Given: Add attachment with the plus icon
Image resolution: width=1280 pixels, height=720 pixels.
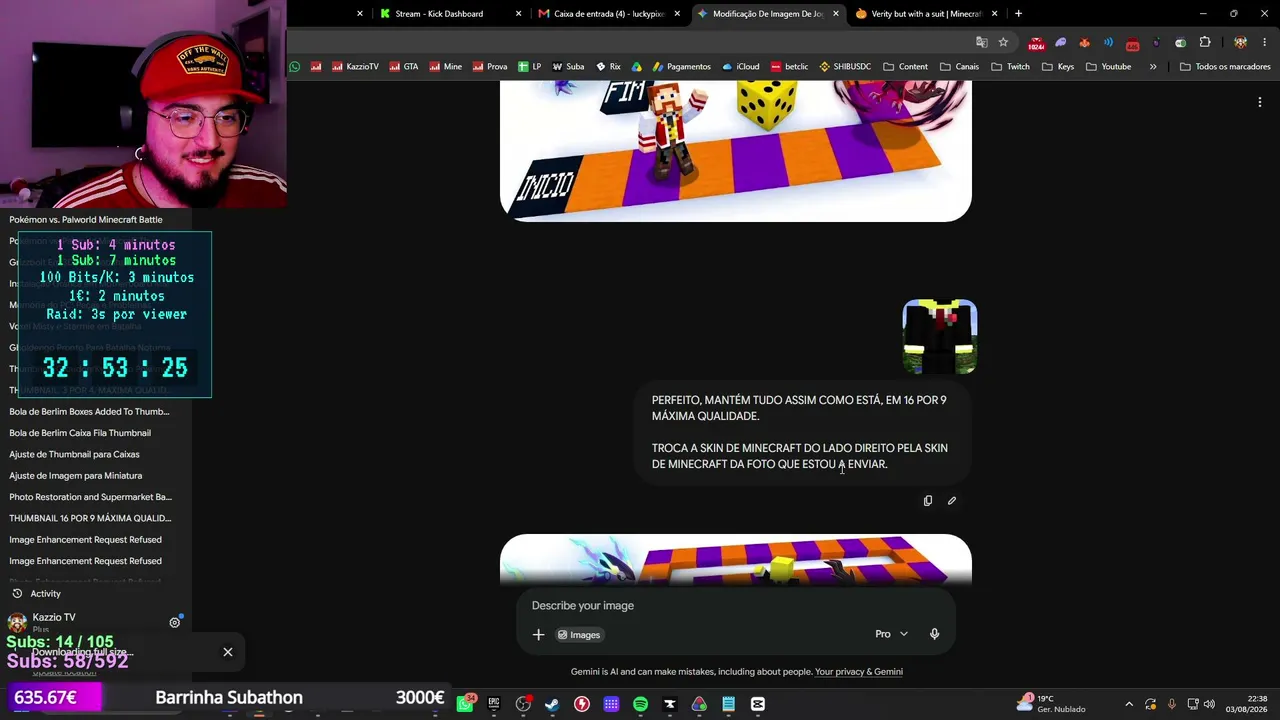Looking at the screenshot, I should click(538, 634).
